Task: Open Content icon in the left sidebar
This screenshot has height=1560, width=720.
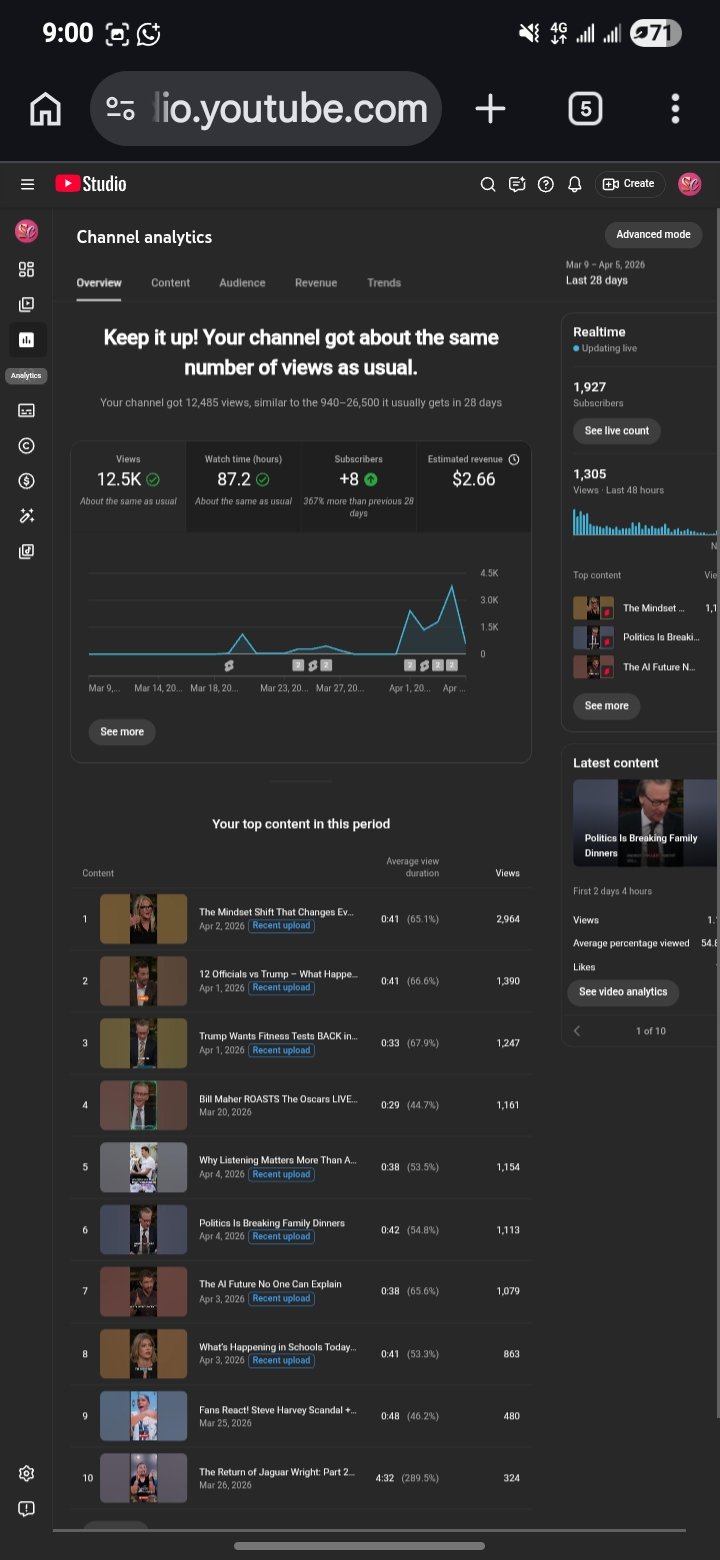Action: (x=27, y=304)
